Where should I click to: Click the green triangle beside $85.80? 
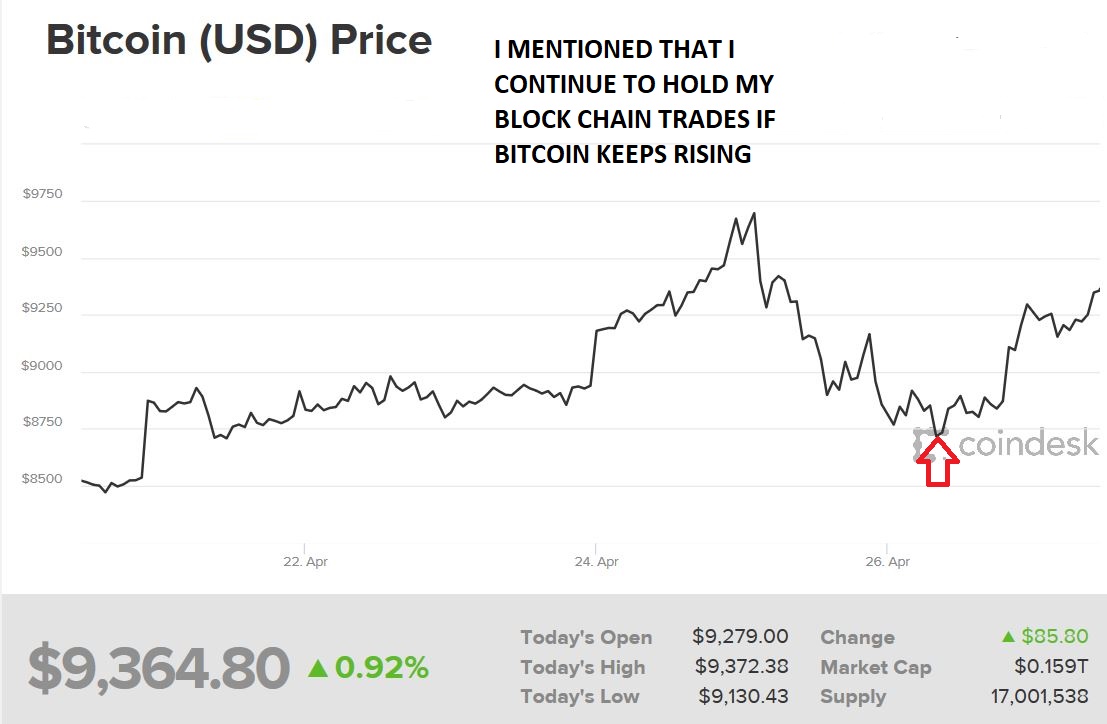1009,637
